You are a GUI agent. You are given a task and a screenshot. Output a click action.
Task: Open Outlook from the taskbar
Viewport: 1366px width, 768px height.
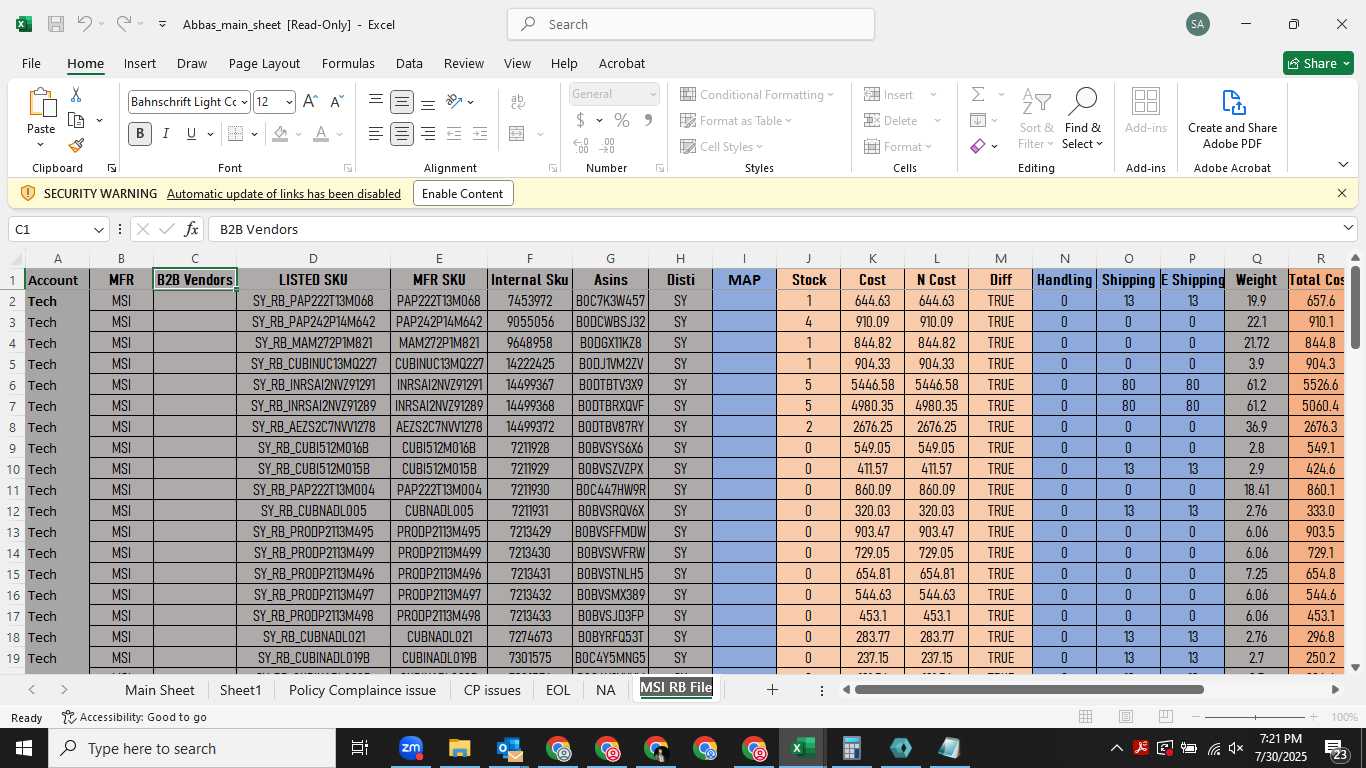pos(509,748)
